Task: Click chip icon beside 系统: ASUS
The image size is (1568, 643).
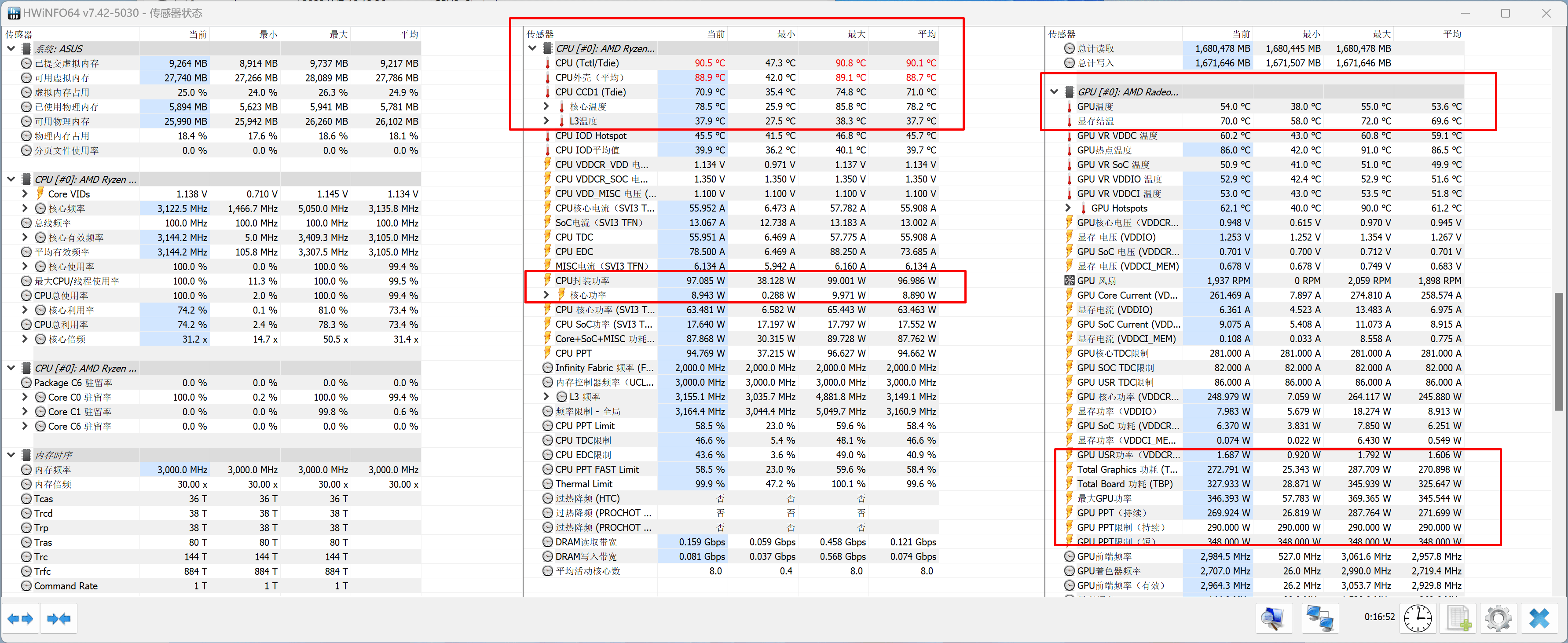Action: coord(26,49)
